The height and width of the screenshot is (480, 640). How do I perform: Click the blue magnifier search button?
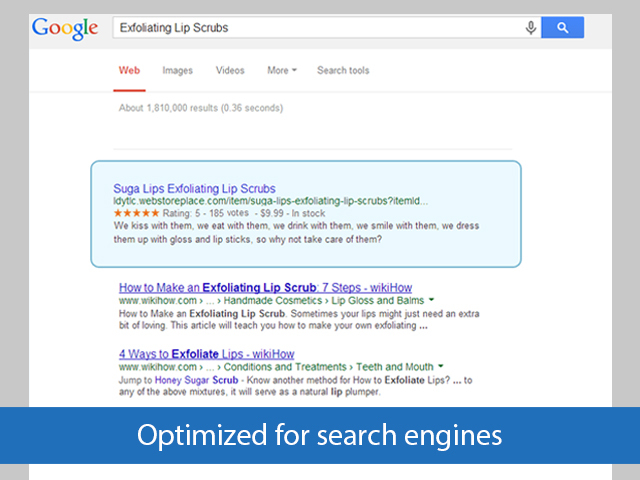point(562,27)
